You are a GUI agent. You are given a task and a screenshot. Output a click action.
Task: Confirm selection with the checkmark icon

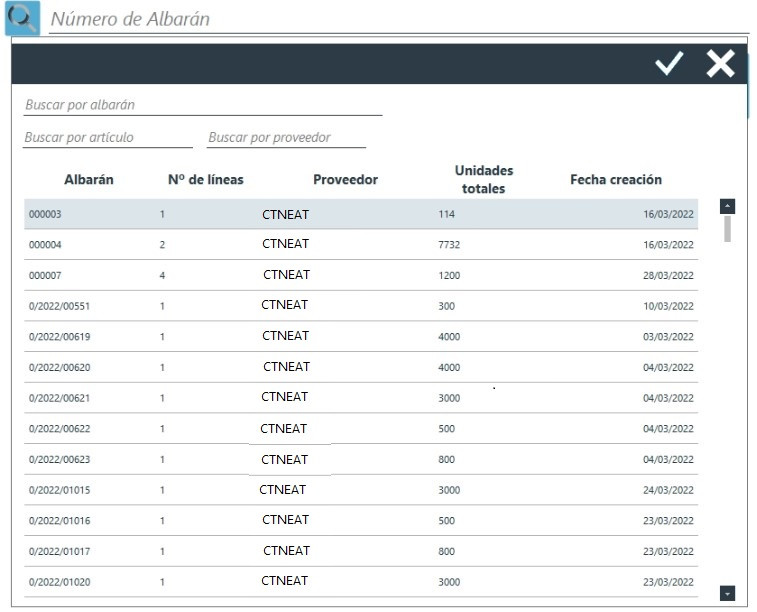pos(668,64)
